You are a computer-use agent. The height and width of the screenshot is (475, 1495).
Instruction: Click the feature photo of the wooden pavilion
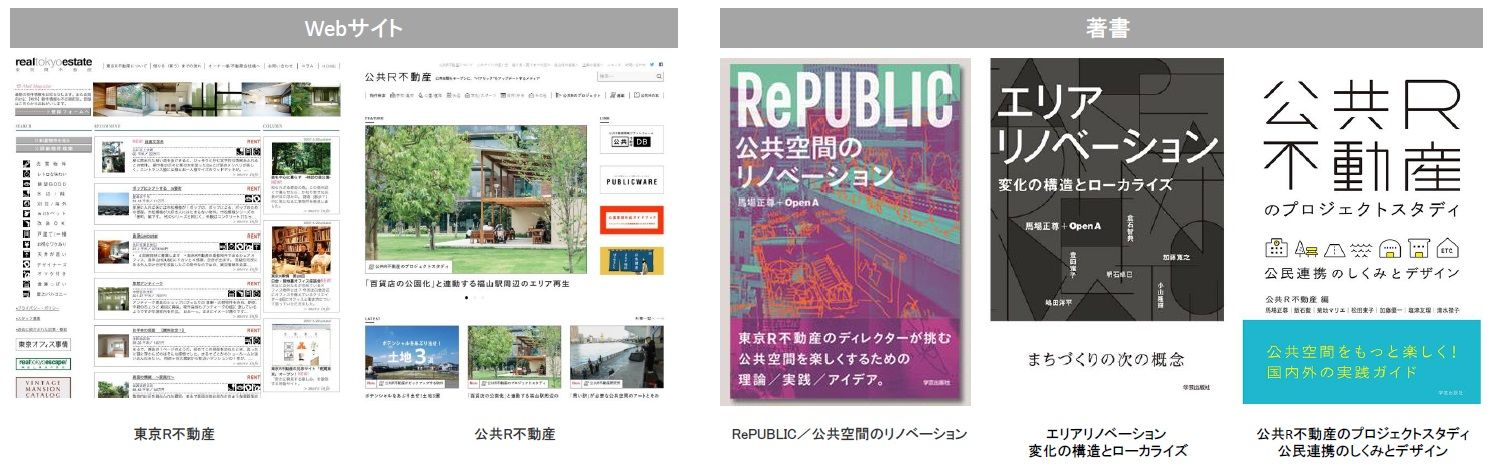point(476,200)
